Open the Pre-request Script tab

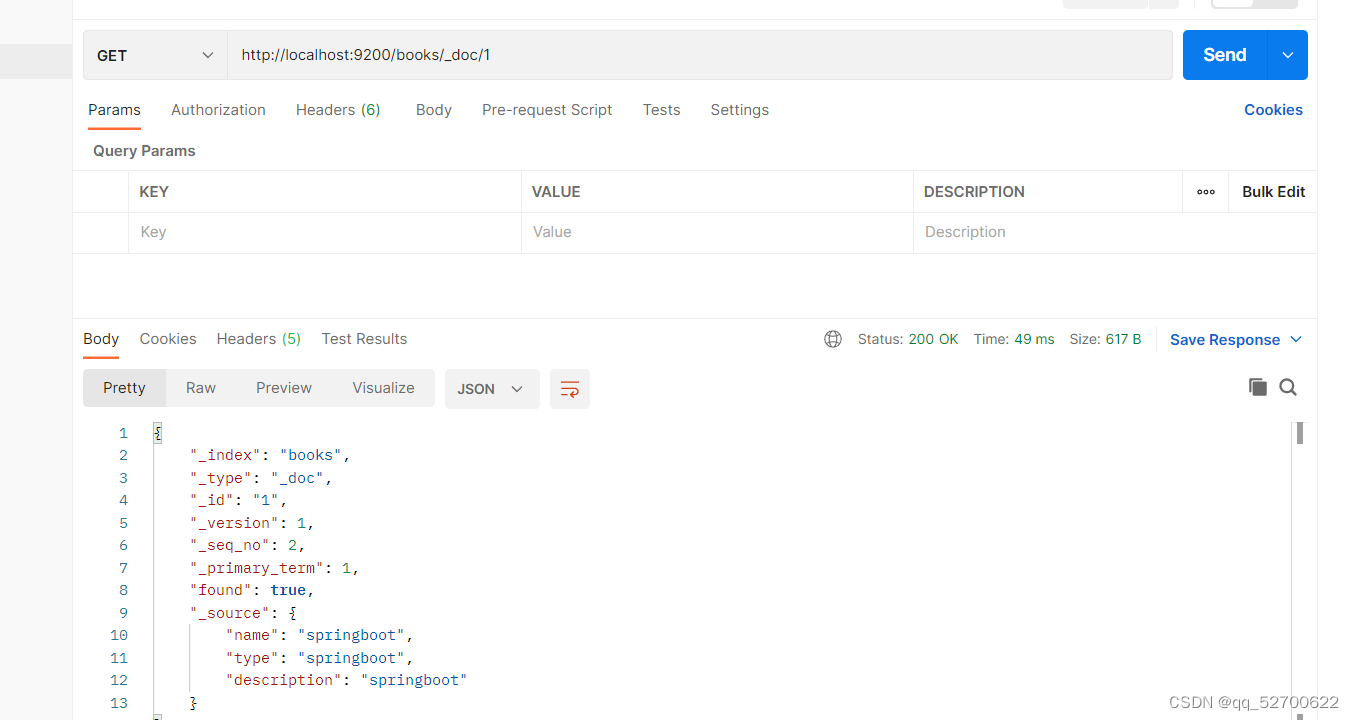point(547,110)
